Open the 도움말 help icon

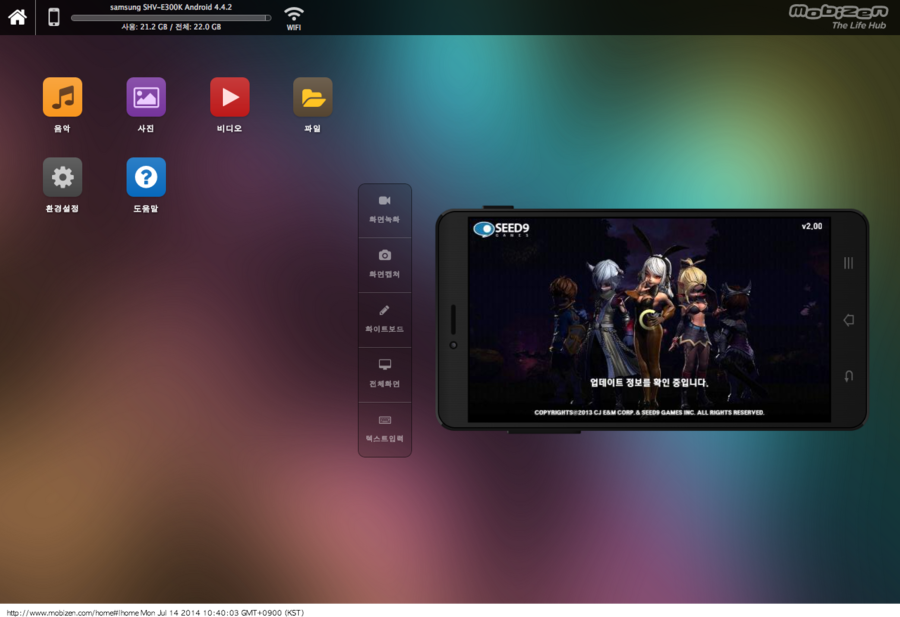146,177
